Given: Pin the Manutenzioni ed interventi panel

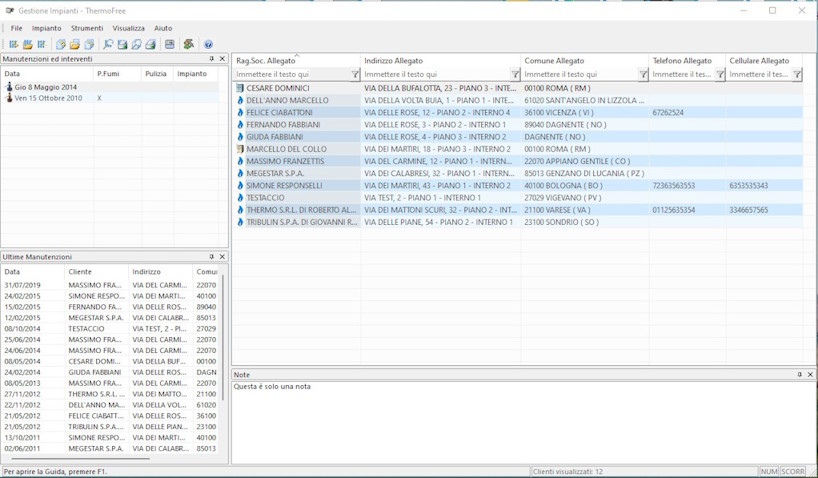Looking at the screenshot, I should [212, 59].
